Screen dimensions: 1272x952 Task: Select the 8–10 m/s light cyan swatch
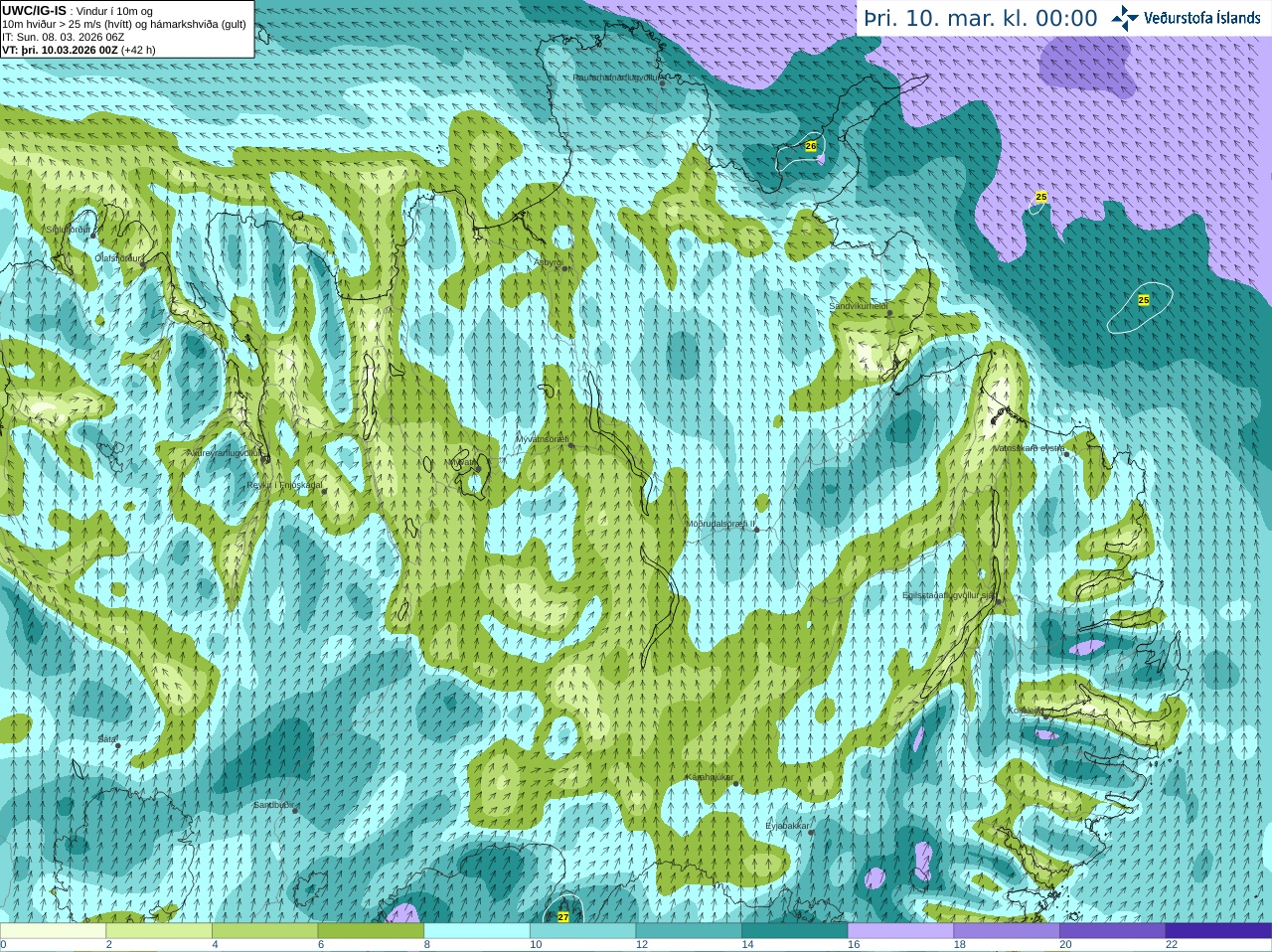pos(477,930)
